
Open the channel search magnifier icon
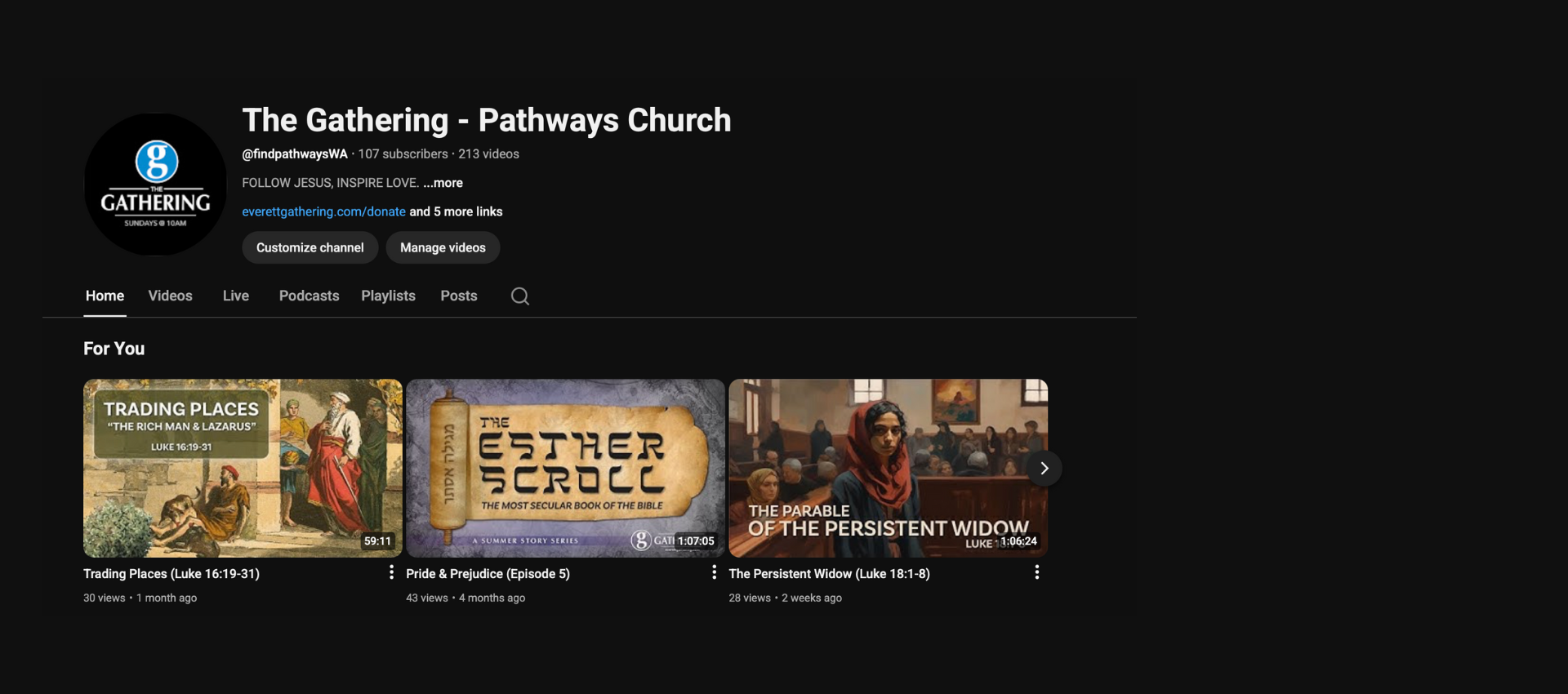tap(520, 296)
